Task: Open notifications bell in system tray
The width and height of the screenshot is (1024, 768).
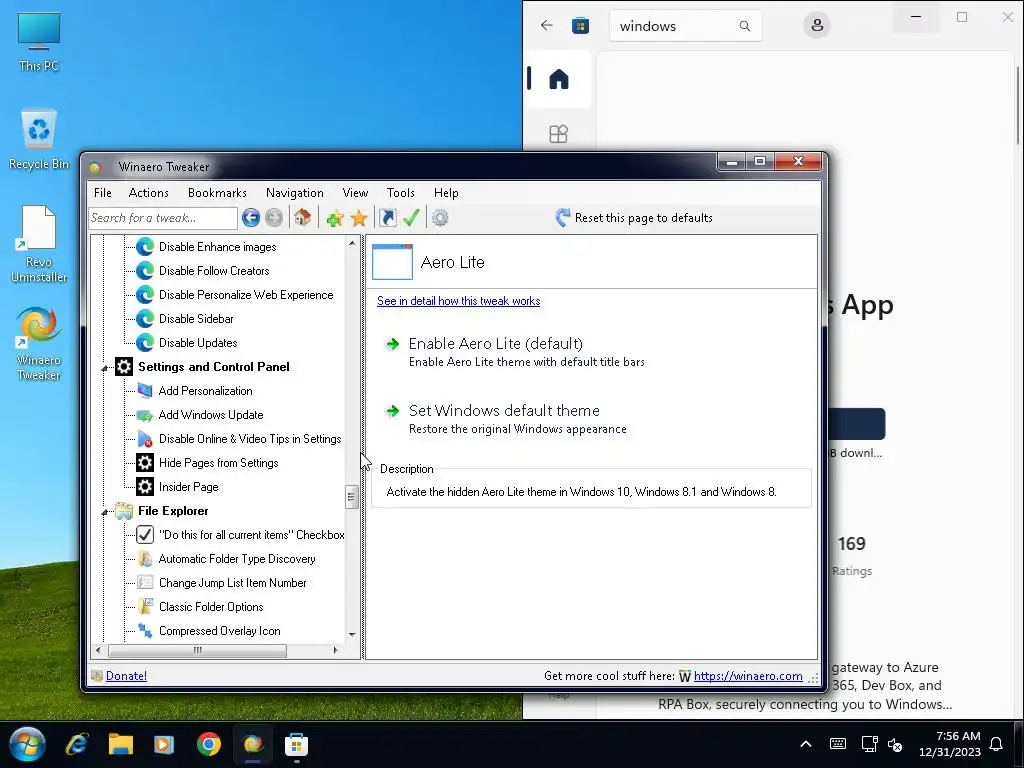Action: pyautogui.click(x=996, y=744)
